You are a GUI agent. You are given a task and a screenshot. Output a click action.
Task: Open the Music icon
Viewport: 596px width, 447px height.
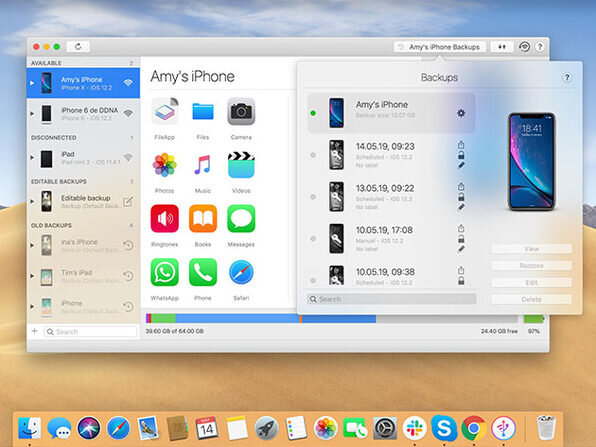tap(203, 165)
